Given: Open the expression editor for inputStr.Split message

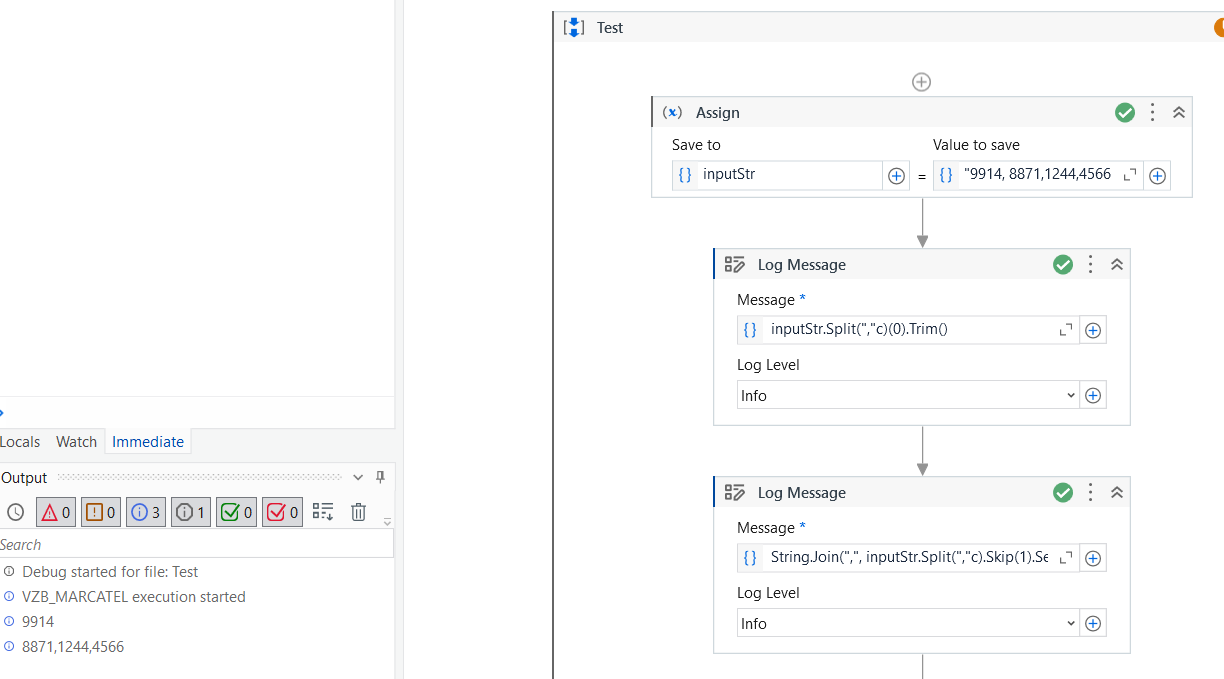Looking at the screenshot, I should [1065, 329].
